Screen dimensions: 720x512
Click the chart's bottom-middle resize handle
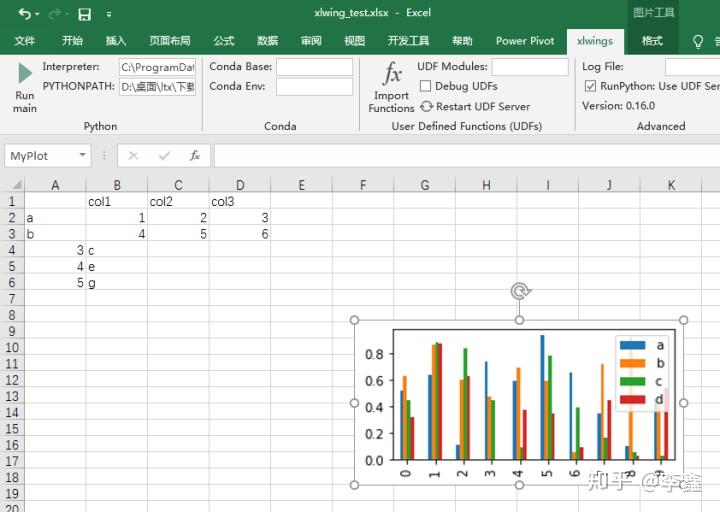(x=519, y=484)
